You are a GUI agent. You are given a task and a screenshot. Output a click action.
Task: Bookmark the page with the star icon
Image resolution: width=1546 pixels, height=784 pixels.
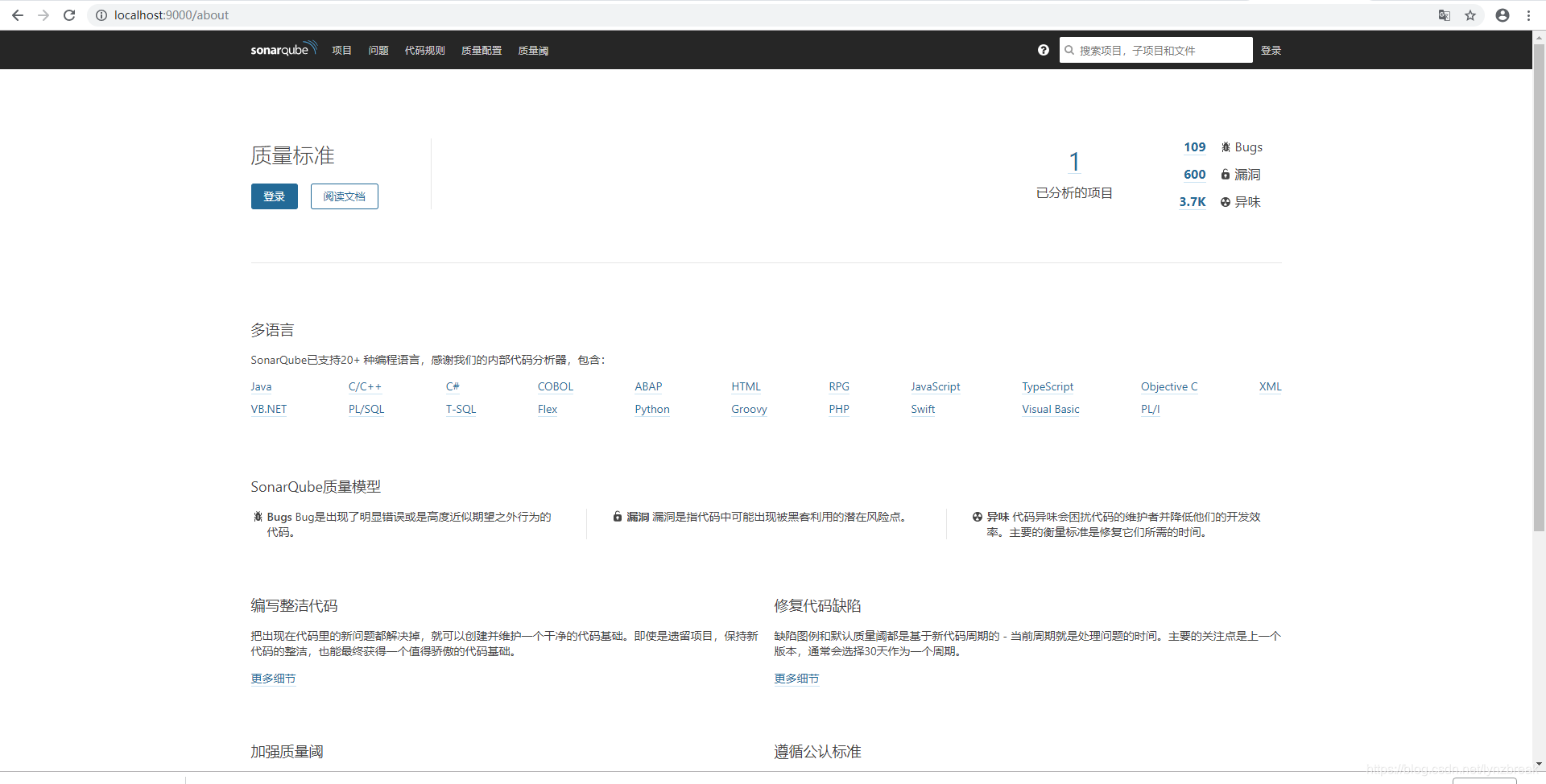coord(1471,15)
